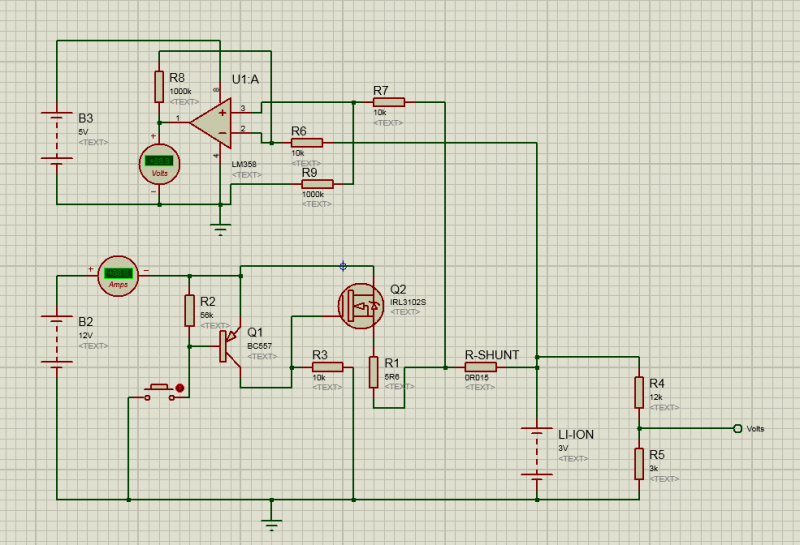800x545 pixels.
Task: Click the R9 1000k feedback resistor
Action: (x=316, y=184)
